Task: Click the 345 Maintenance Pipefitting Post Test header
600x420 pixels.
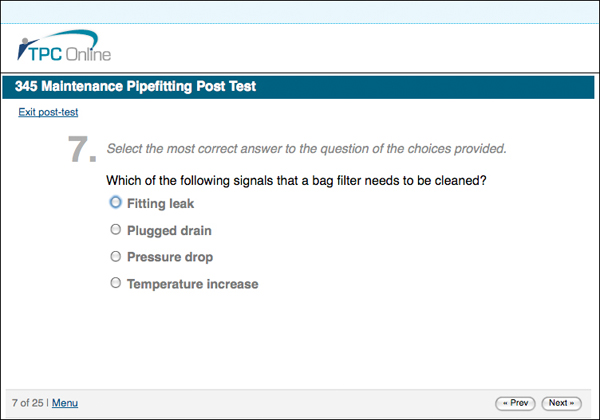Action: tap(136, 87)
